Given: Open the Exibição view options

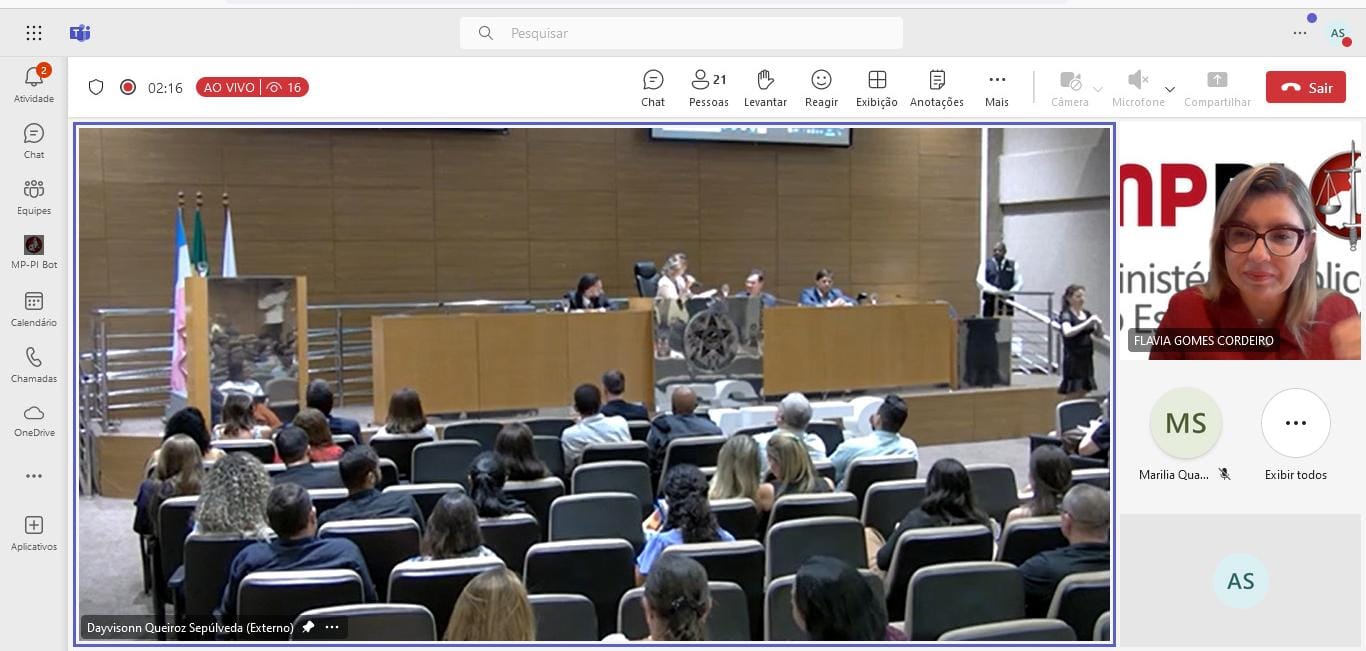Looking at the screenshot, I should point(877,88).
